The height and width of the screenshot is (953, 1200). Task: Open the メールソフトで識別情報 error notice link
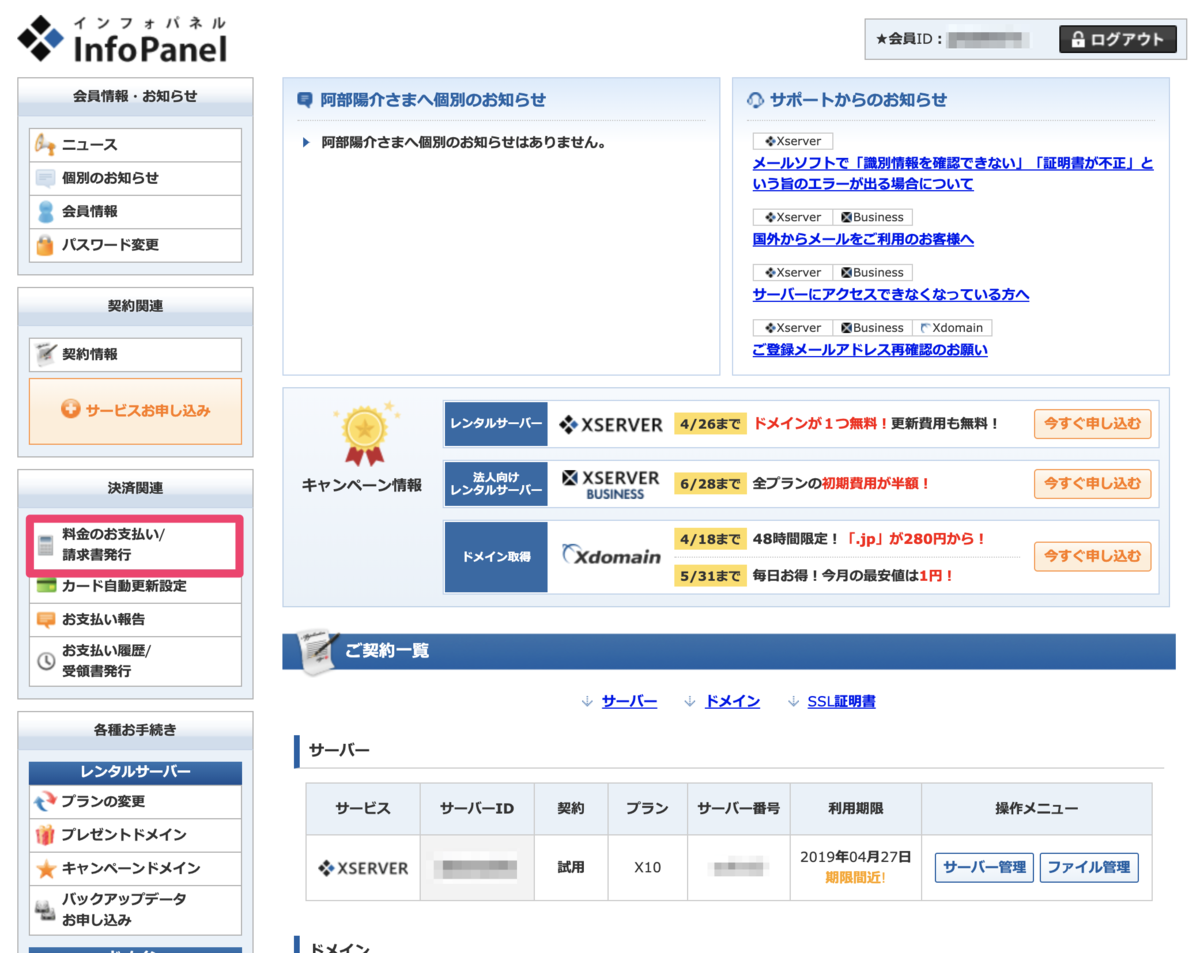(953, 174)
